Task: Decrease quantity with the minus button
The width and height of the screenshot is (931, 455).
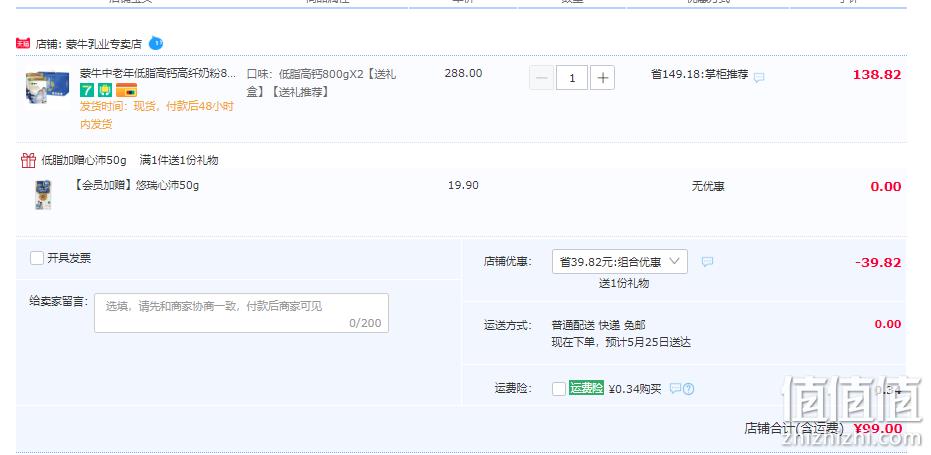Action: [x=542, y=78]
